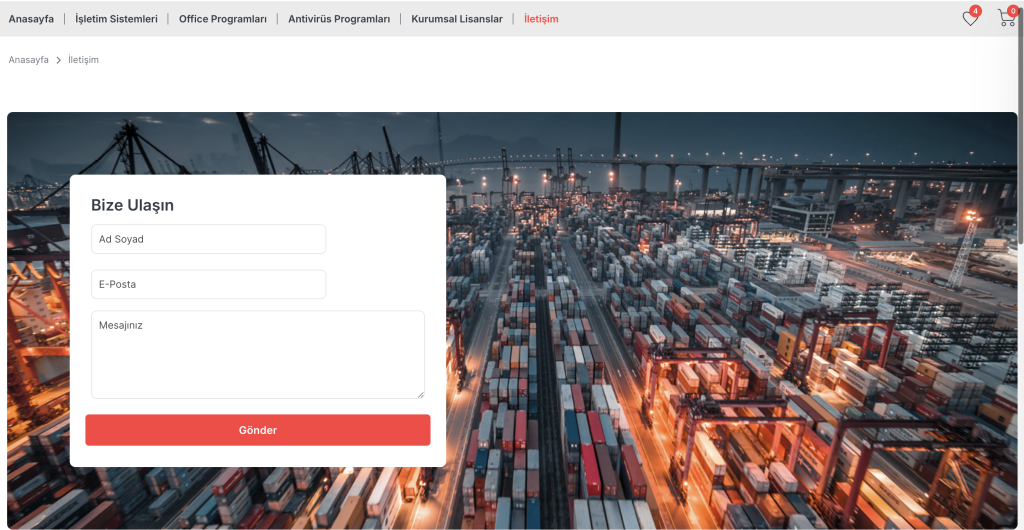1024x530 pixels.
Task: Click the Bize Ulaşın heading
Action: tap(133, 206)
